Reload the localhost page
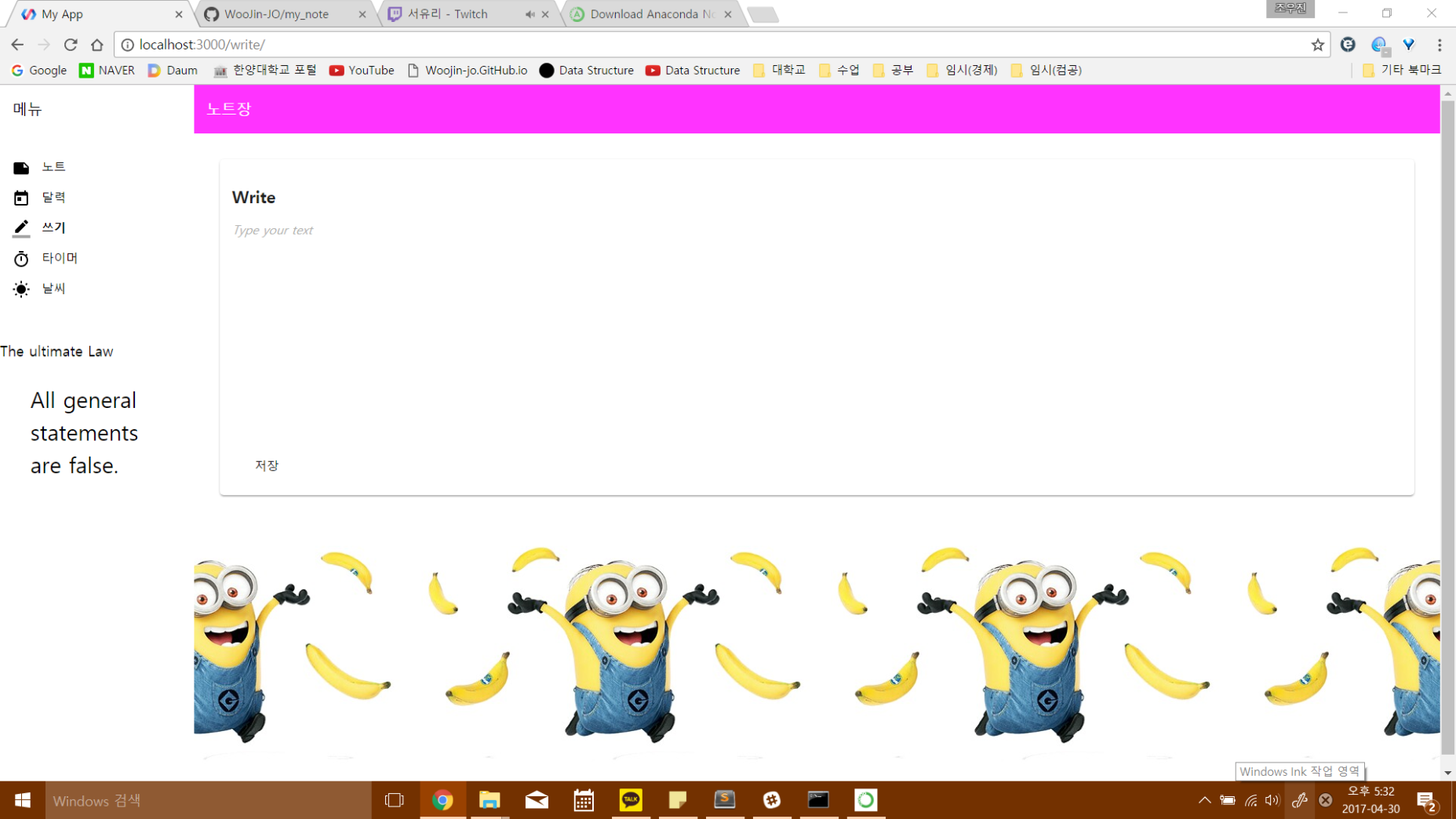The width and height of the screenshot is (1456, 819). [71, 45]
